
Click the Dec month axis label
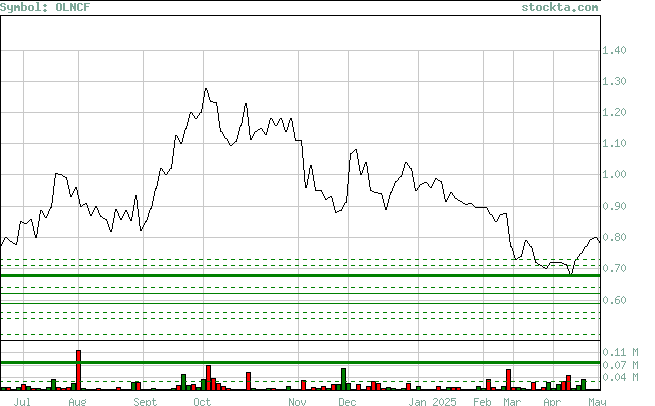click(x=348, y=401)
